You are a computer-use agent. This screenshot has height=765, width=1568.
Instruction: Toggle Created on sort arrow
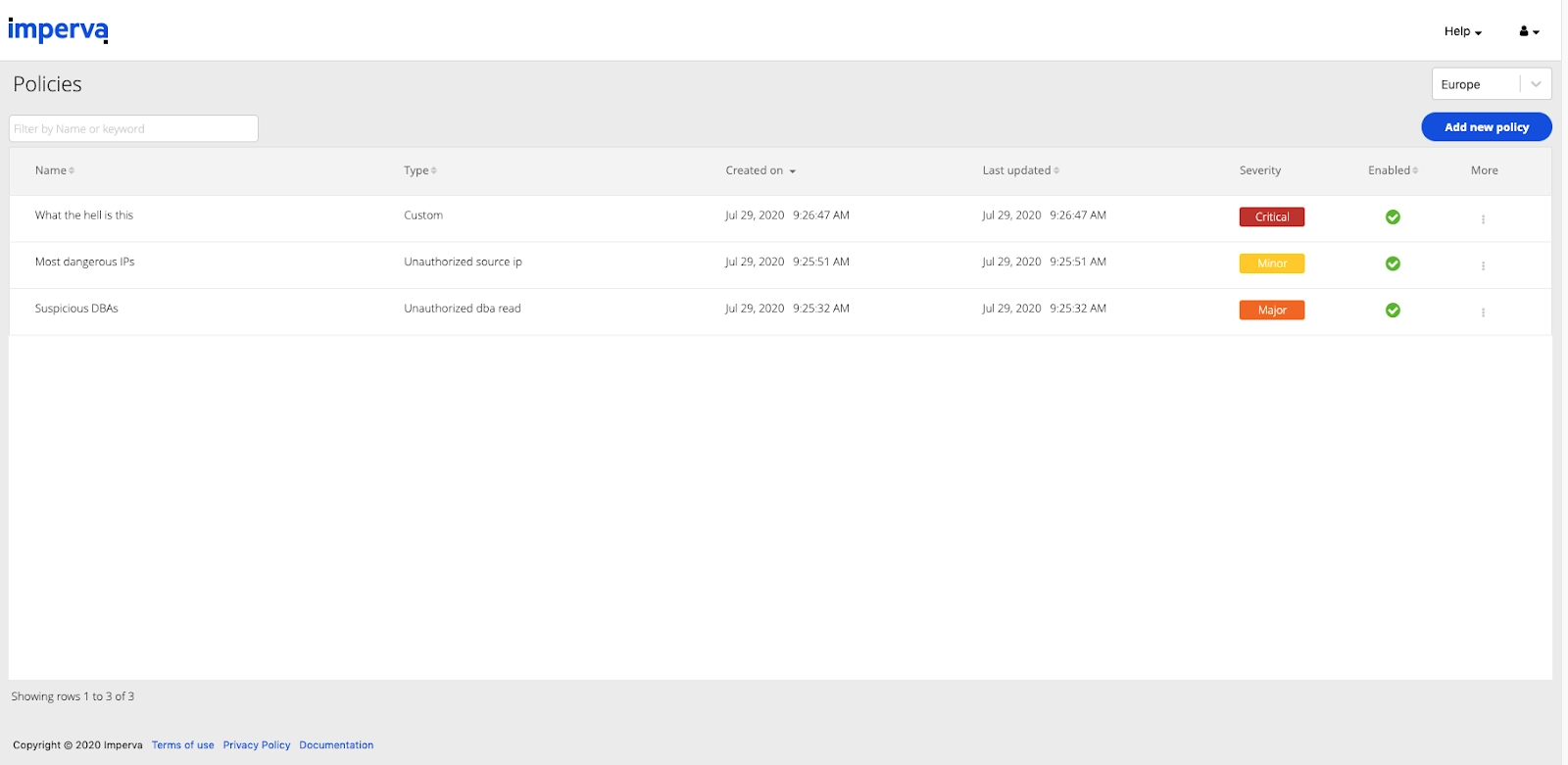(x=792, y=171)
